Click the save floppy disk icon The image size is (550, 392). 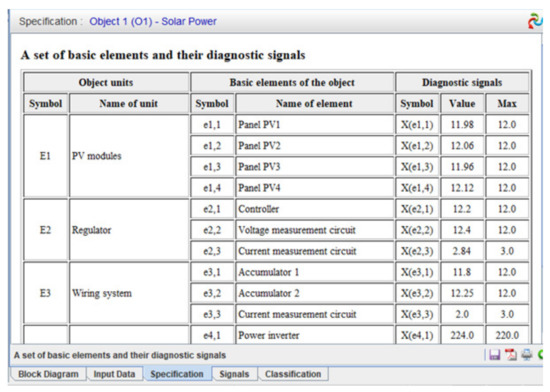(x=495, y=355)
